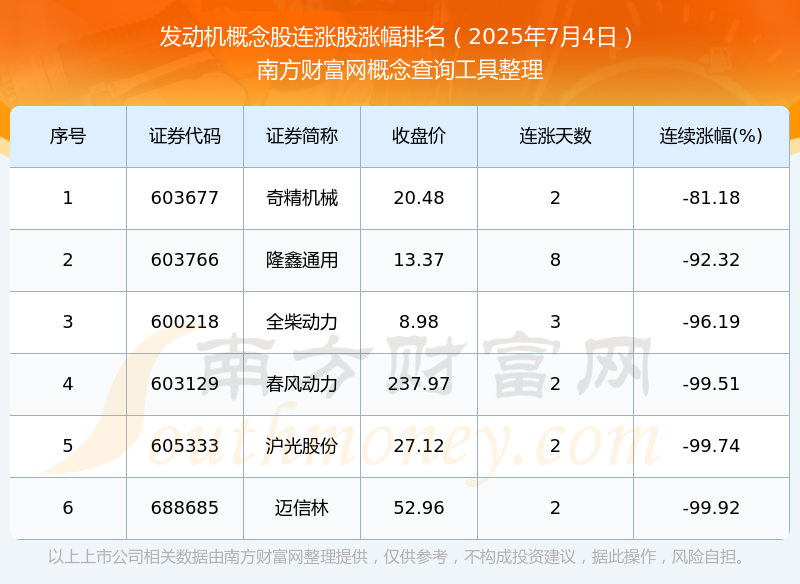Select the 证券简称 column header
This screenshot has width=800, height=584.
point(302,136)
